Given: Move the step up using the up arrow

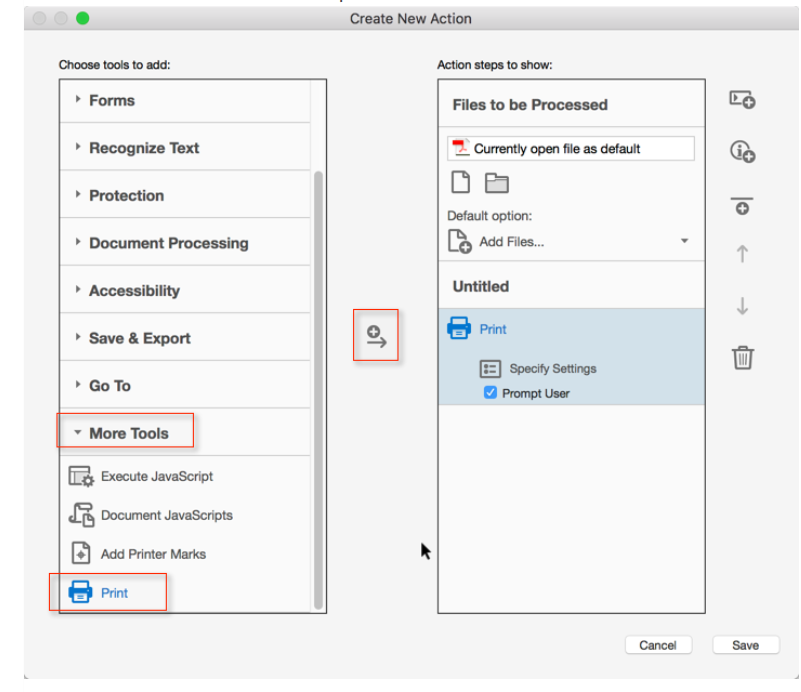Looking at the screenshot, I should click(x=742, y=254).
